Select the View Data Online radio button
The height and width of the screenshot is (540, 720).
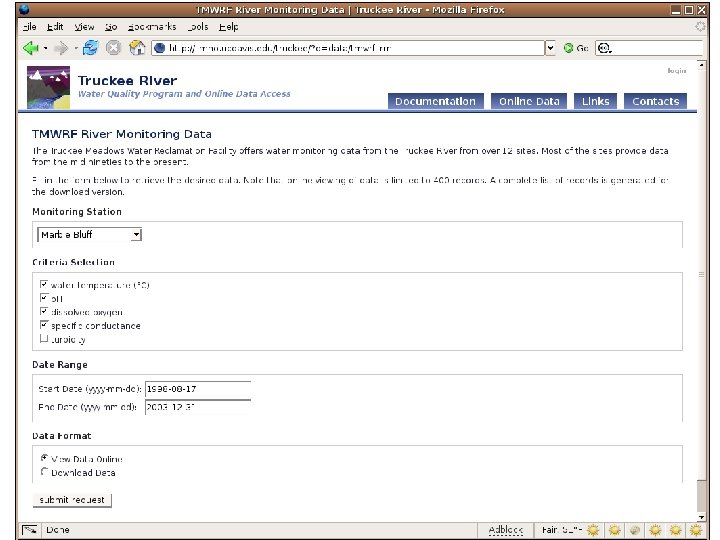tap(44, 458)
